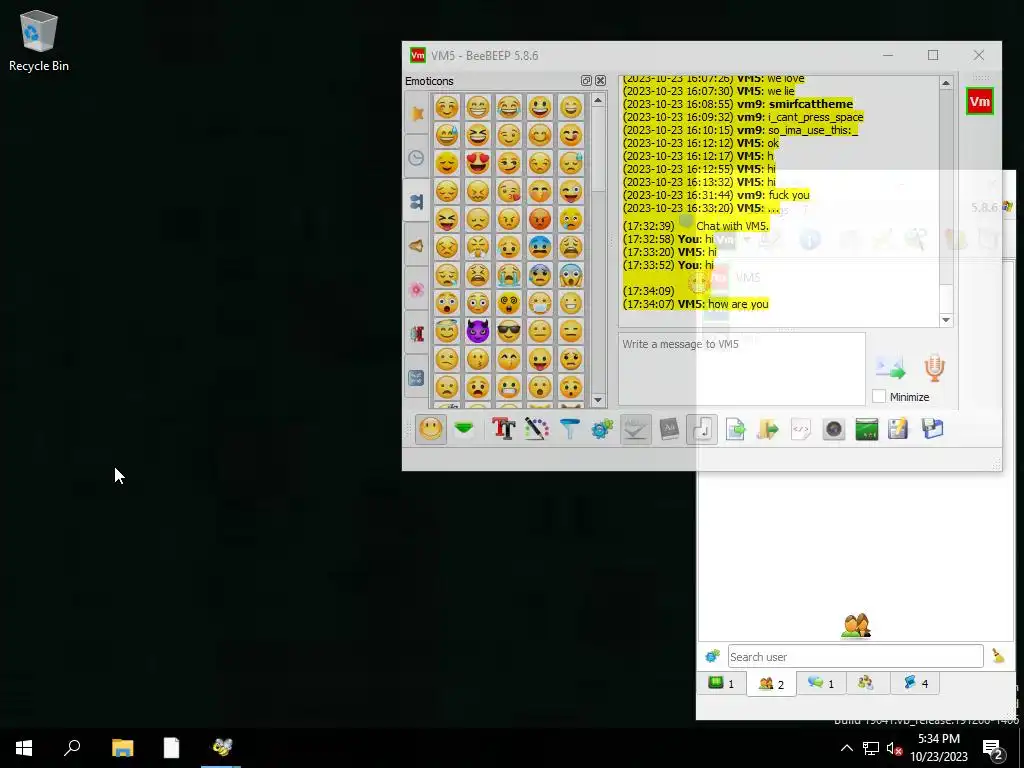Click the red Vm user avatar in chat window

point(980,101)
